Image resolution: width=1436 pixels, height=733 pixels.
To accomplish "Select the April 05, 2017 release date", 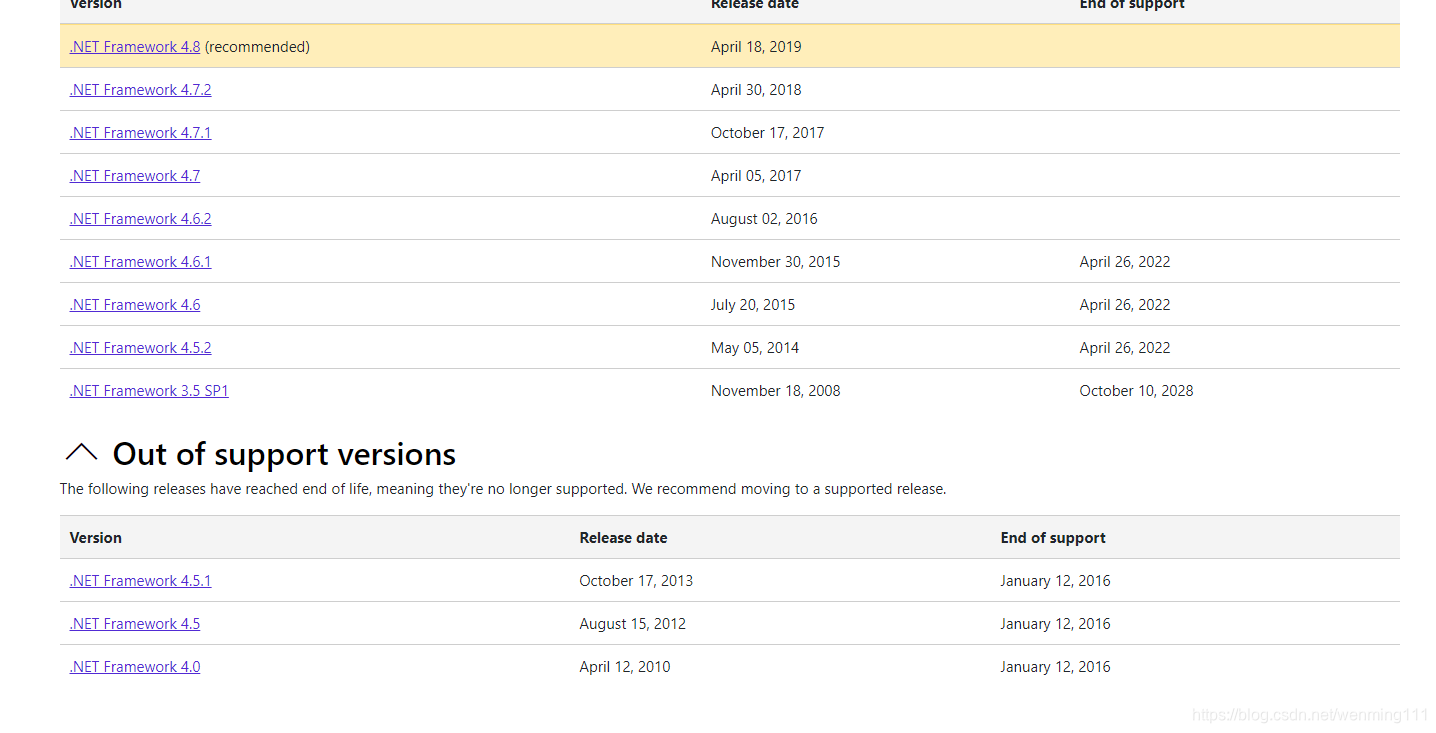I will click(756, 176).
